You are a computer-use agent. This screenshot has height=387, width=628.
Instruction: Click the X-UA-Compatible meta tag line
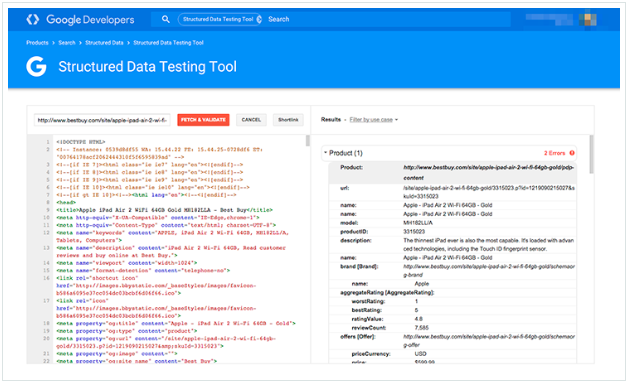(158, 218)
